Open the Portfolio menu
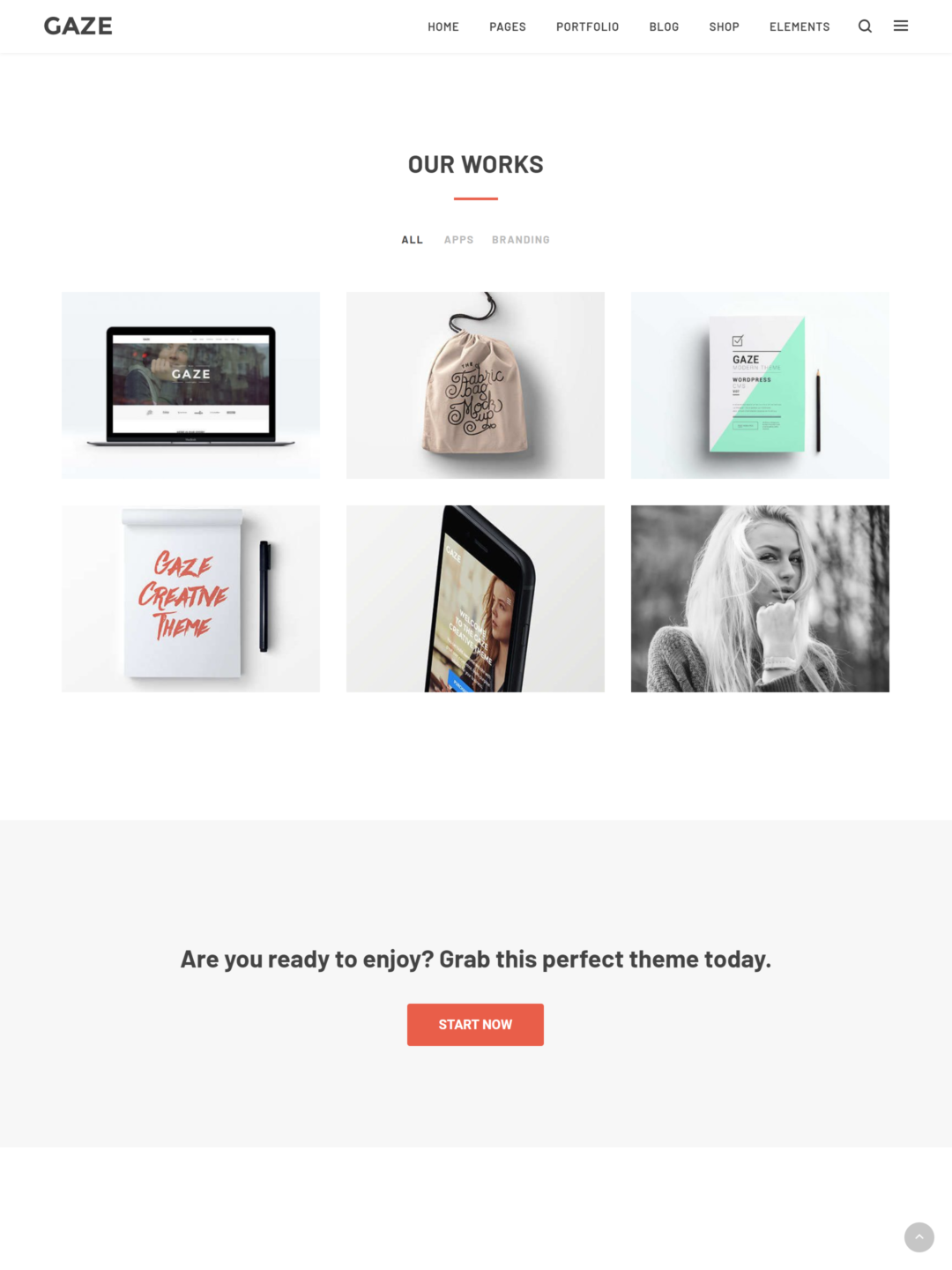The image size is (952, 1270). coord(587,26)
